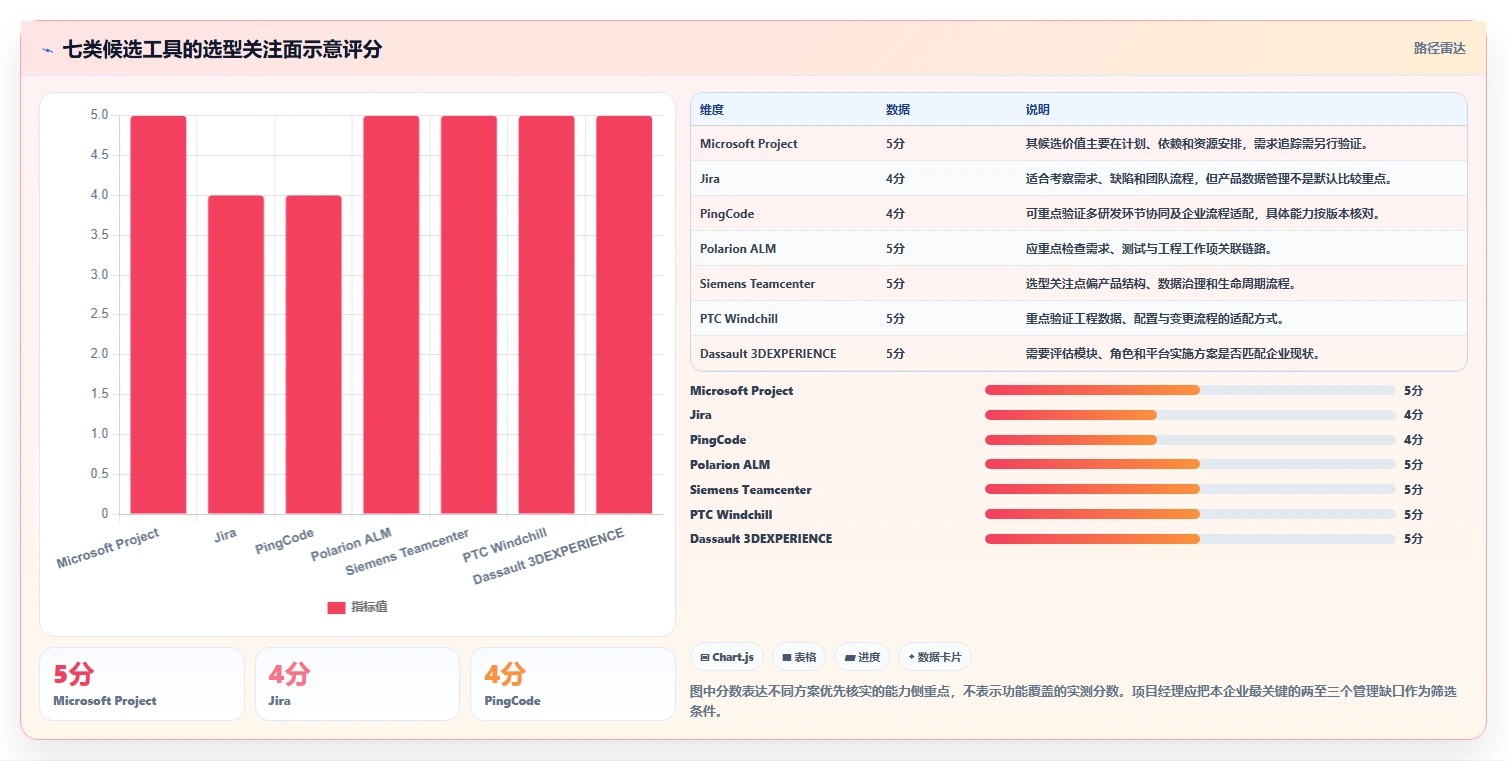The width and height of the screenshot is (1507, 761).
Task: Click the 数据 column header
Action: 898,109
